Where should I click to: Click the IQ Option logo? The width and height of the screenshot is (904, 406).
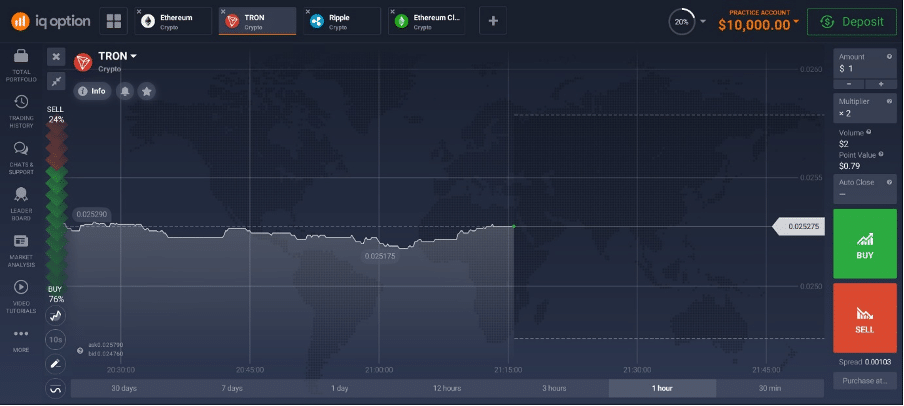pos(51,21)
